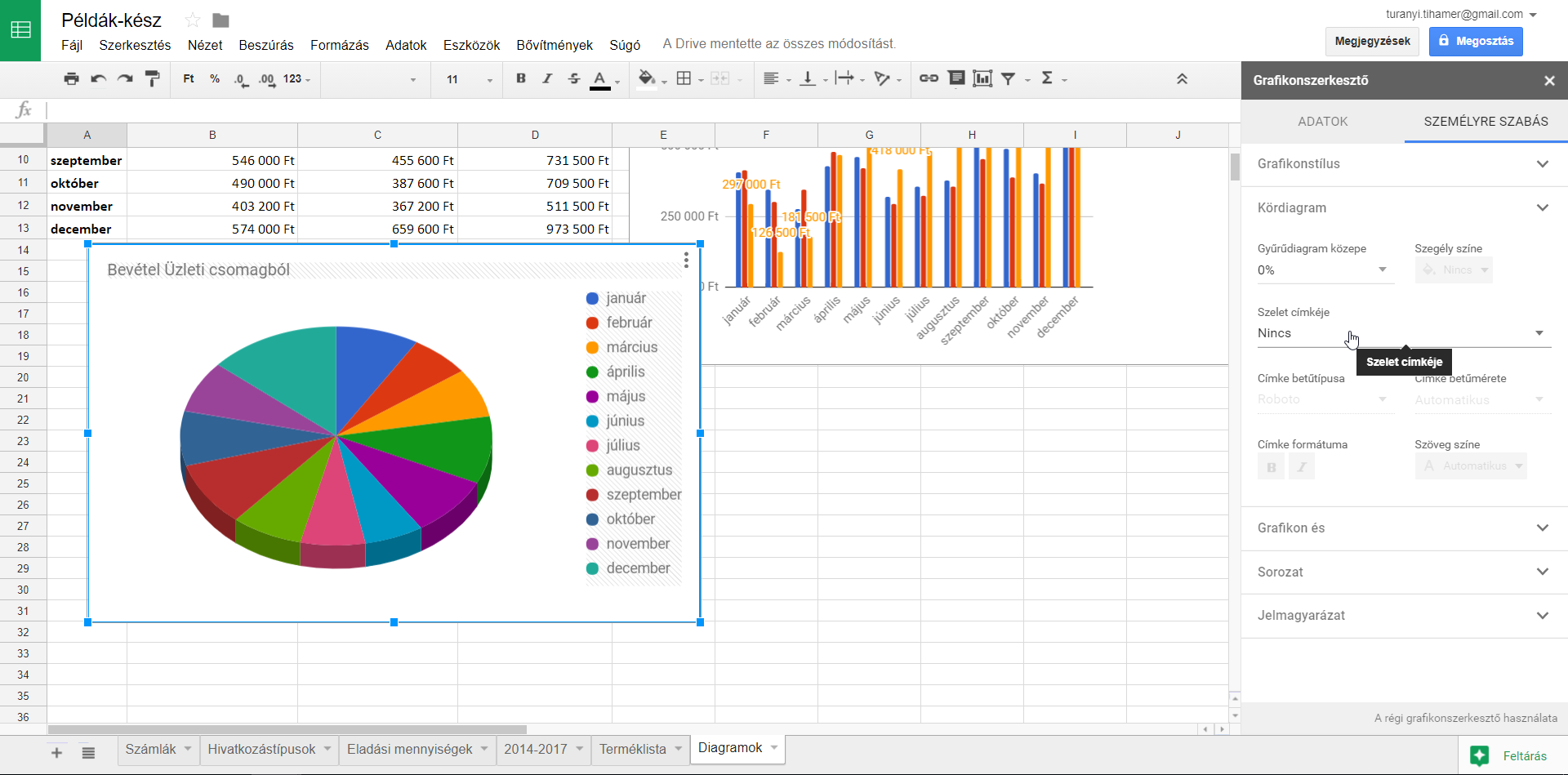Image resolution: width=1568 pixels, height=775 pixels.
Task: Click the insert link icon
Action: [x=929, y=78]
